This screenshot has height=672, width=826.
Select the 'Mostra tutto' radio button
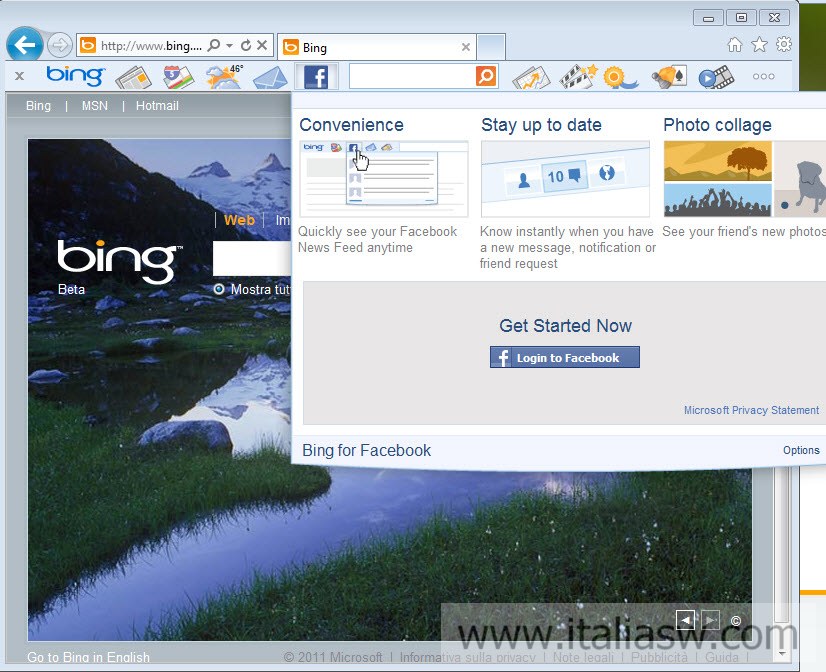219,289
